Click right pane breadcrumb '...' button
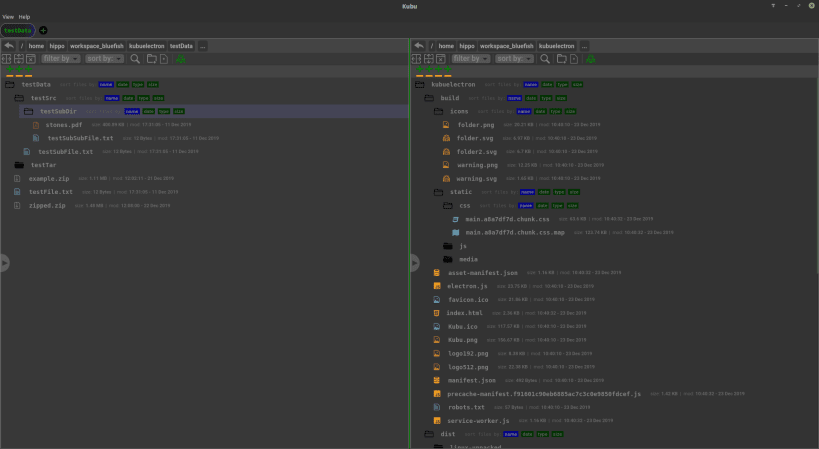The height and width of the screenshot is (449, 819). coord(584,46)
